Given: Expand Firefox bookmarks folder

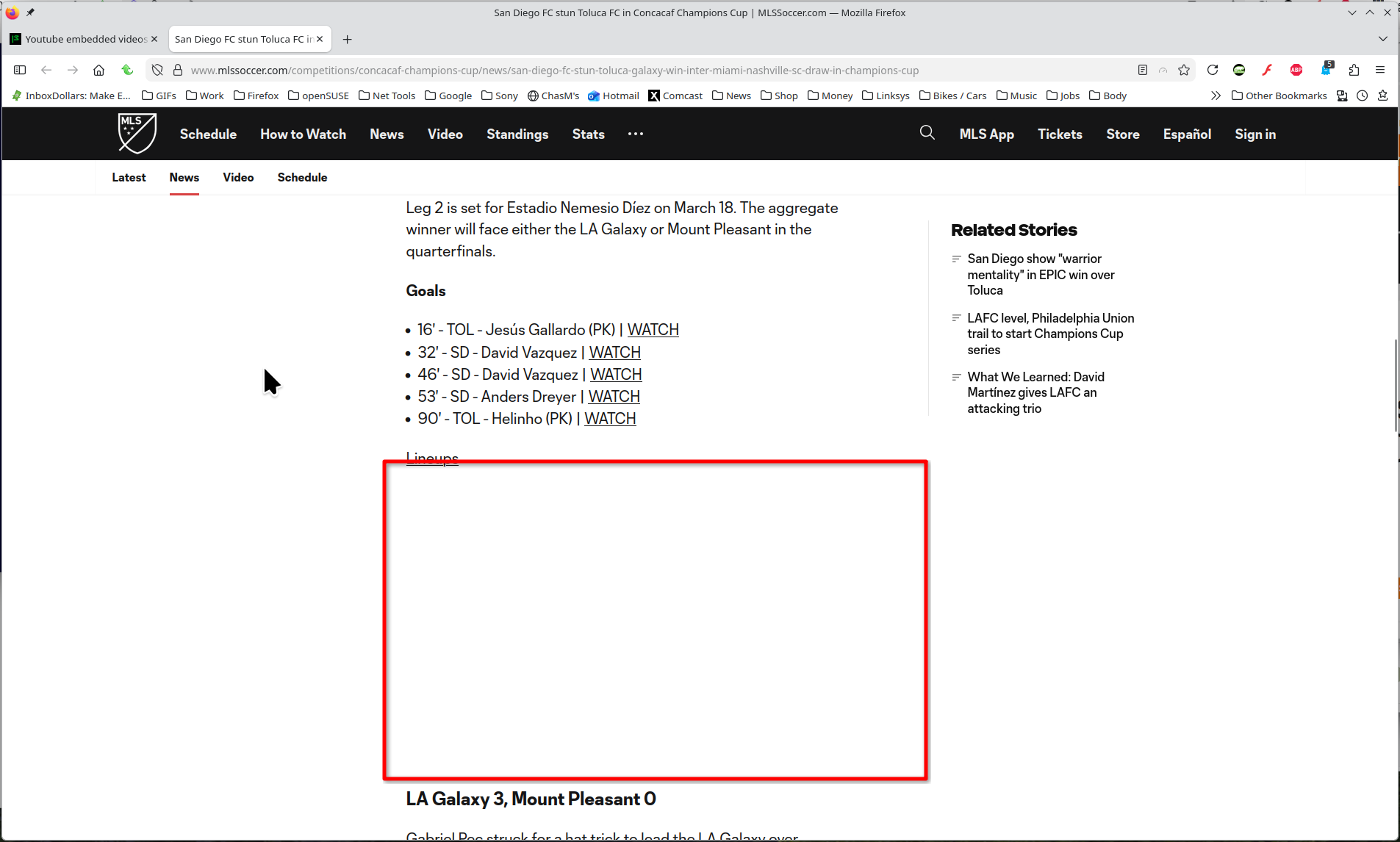Looking at the screenshot, I should coord(256,96).
